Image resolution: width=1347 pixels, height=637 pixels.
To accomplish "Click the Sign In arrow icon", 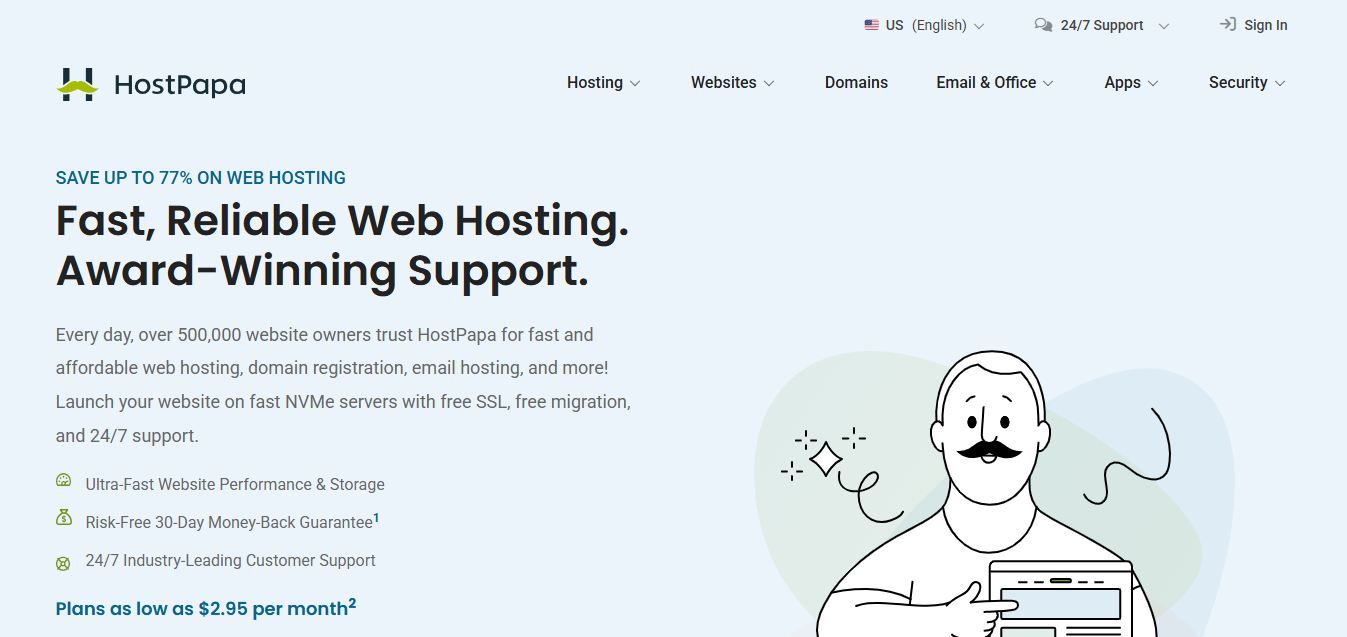I will coord(1228,25).
